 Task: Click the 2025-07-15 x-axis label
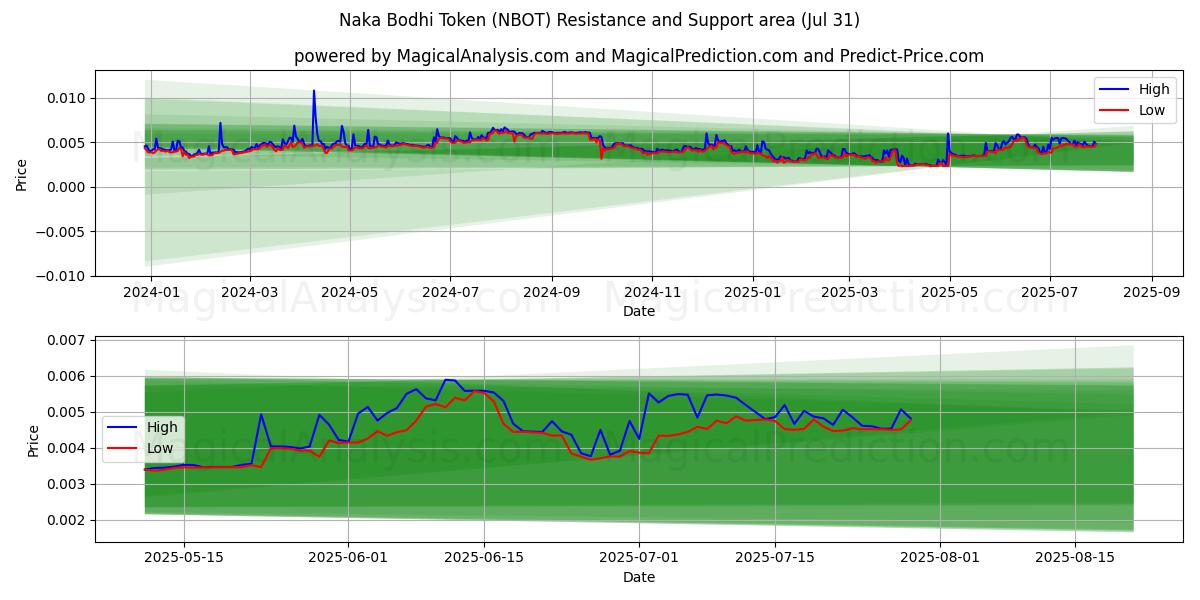[x=775, y=559]
